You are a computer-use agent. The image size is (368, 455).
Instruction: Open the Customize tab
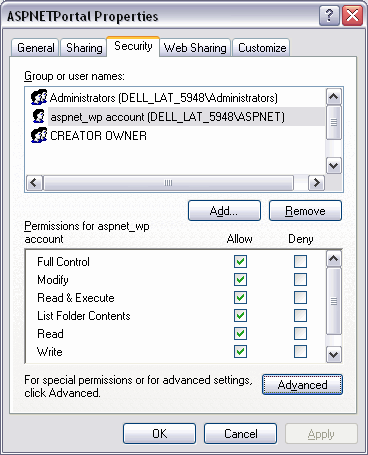pyautogui.click(x=262, y=48)
